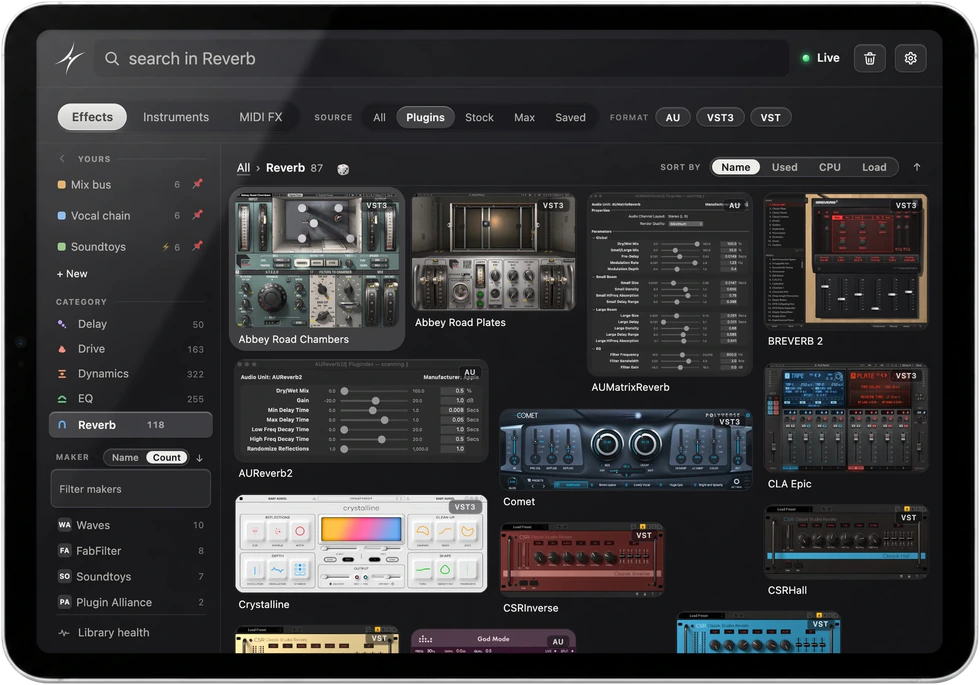Click the Drive category flame icon
The image size is (980, 685).
coord(62,349)
